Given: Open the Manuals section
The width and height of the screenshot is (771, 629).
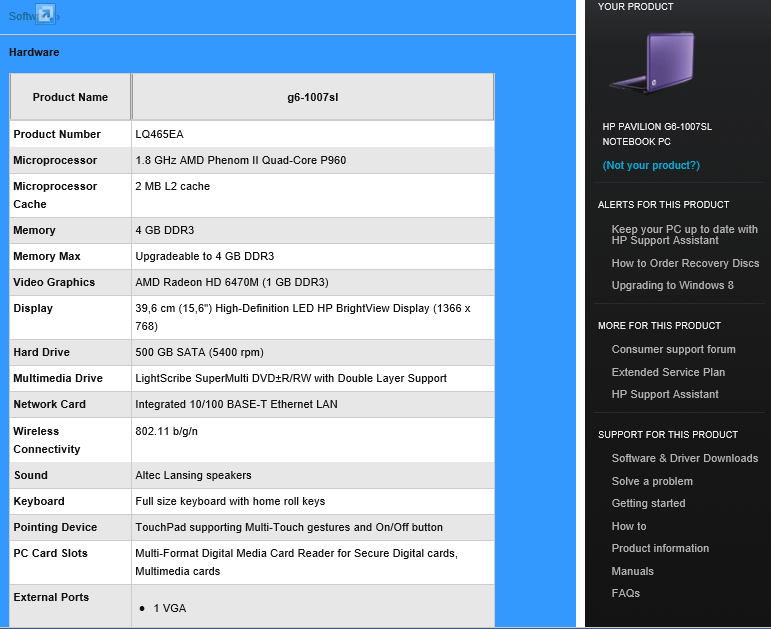Looking at the screenshot, I should click(x=632, y=571).
